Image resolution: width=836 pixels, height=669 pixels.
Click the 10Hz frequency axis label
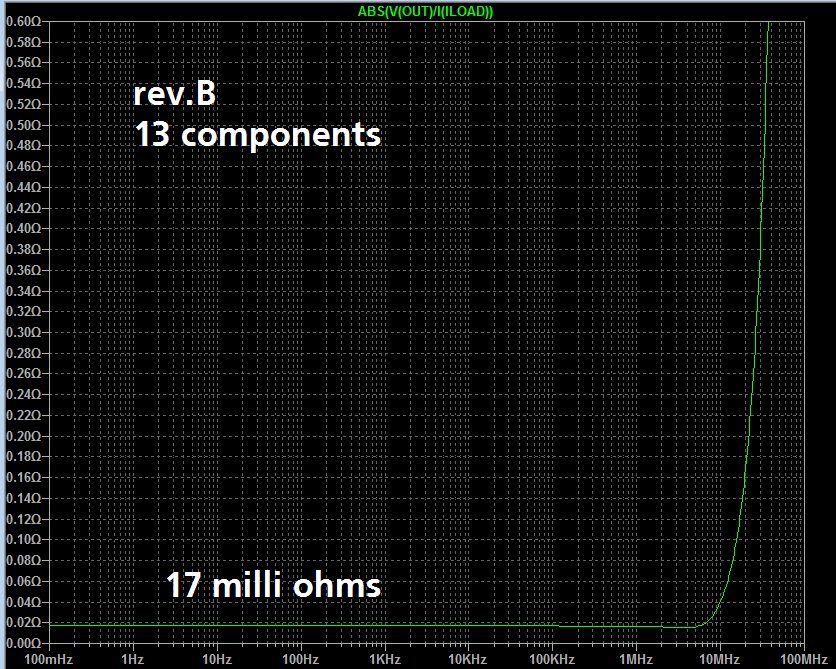pos(216,659)
